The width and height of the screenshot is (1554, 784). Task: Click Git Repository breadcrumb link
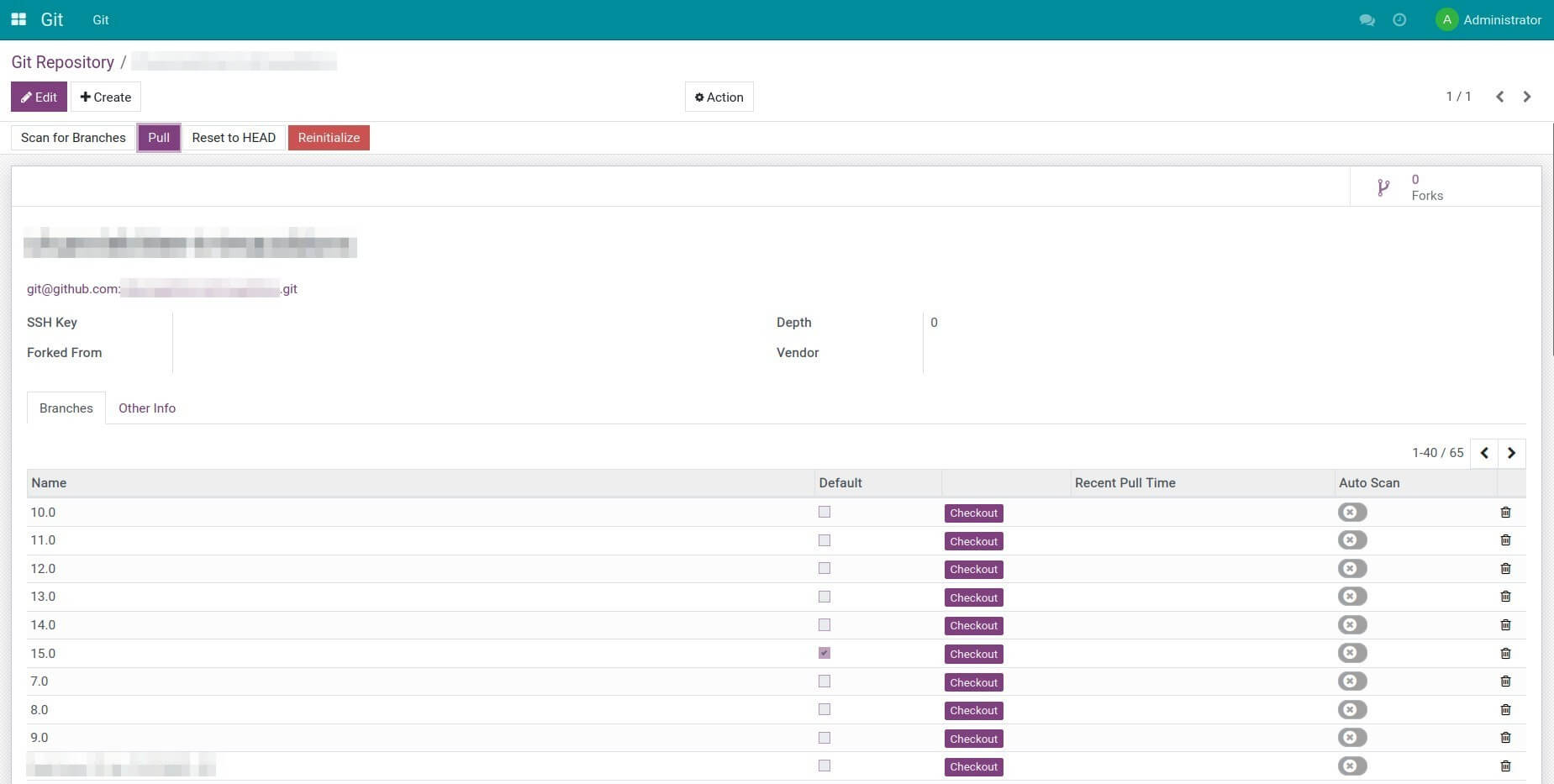[x=62, y=62]
